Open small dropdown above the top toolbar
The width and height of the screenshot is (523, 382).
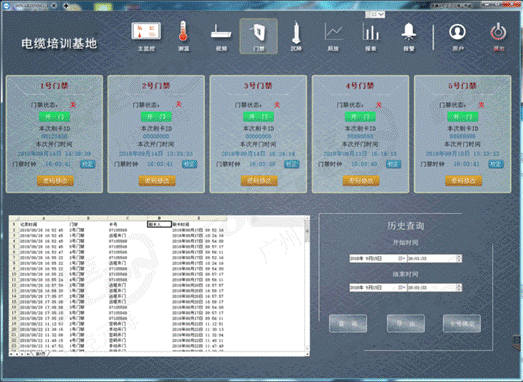[375, 15]
